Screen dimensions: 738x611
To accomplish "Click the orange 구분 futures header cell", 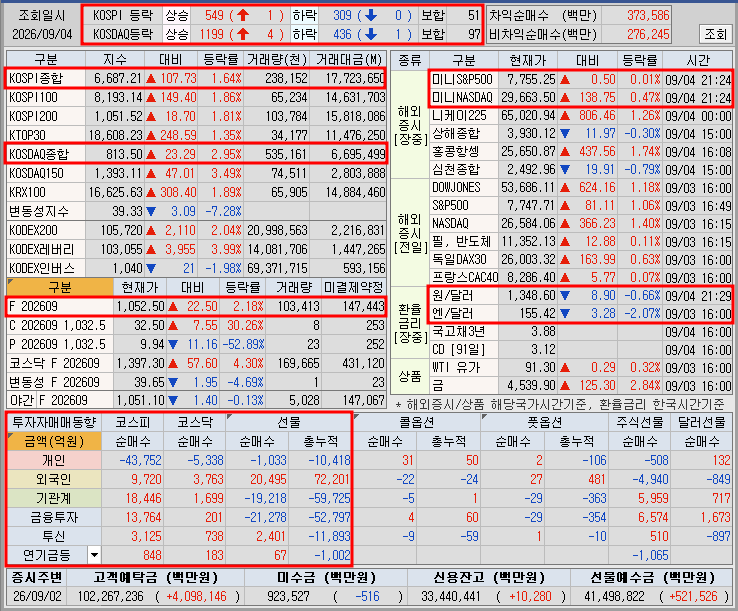I will coord(60,287).
